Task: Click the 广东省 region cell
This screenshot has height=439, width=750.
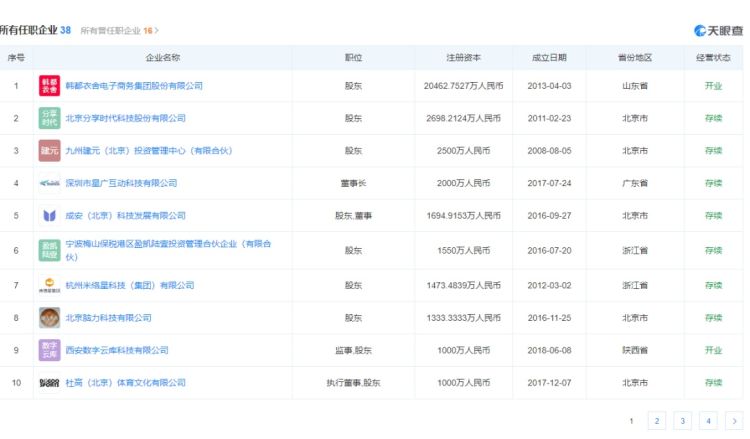Action: pyautogui.click(x=635, y=183)
